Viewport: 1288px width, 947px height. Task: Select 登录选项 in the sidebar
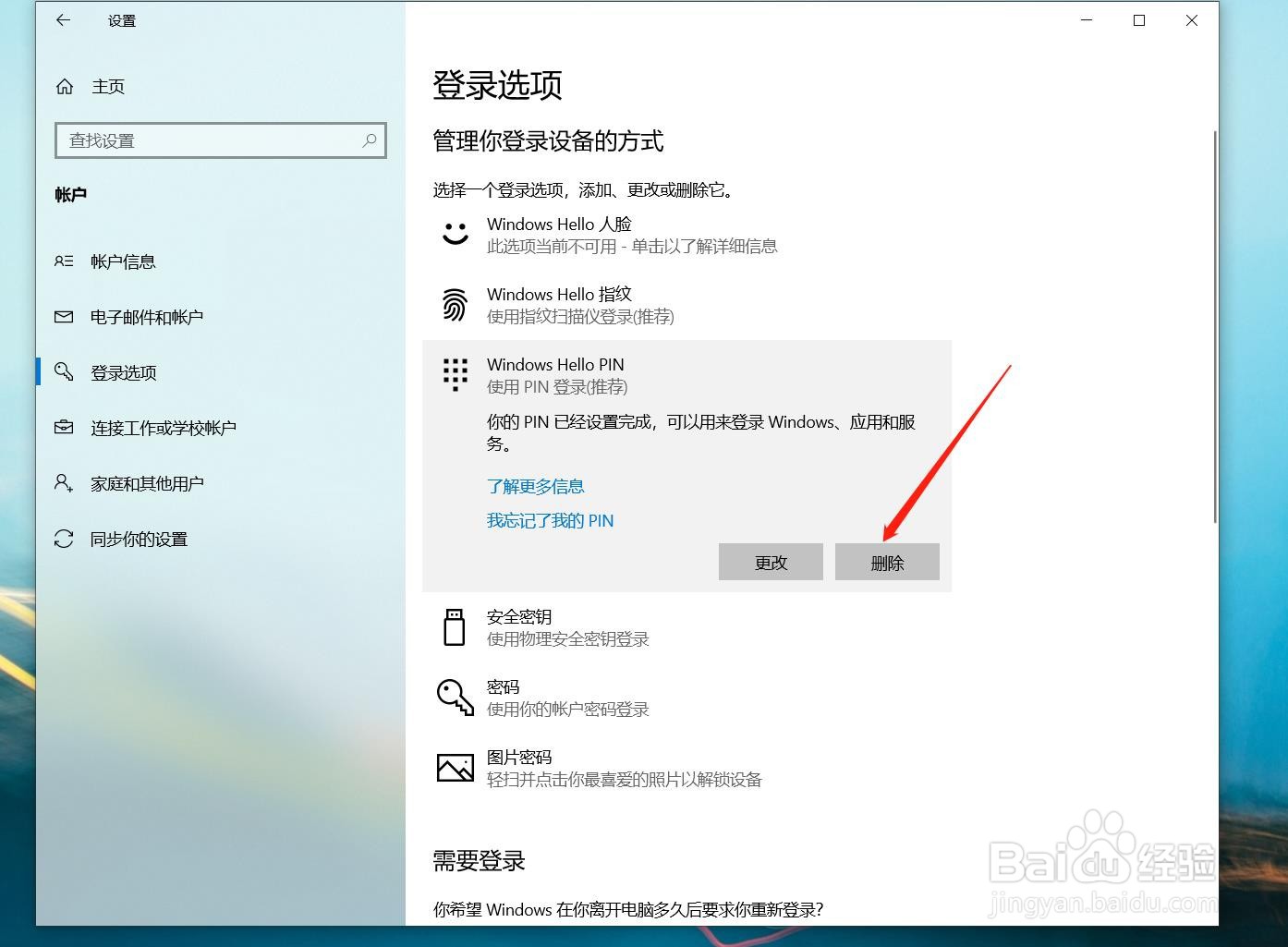pos(123,372)
